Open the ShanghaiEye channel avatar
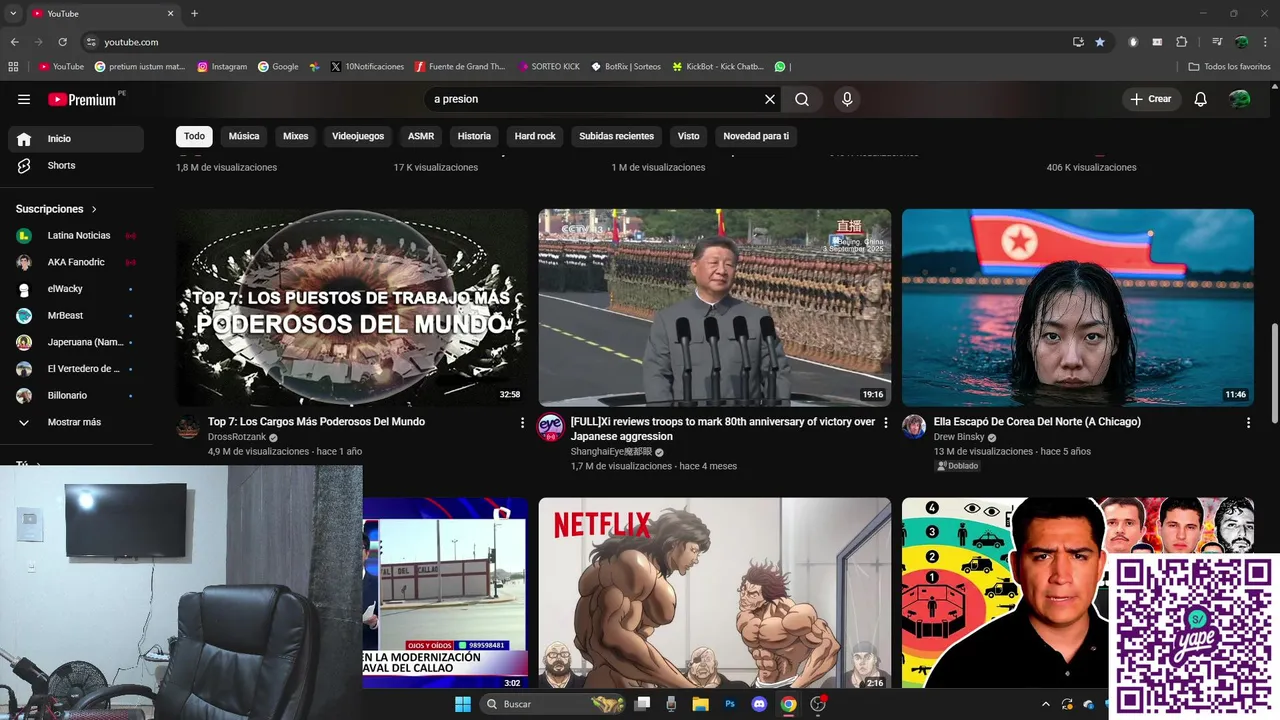Viewport: 1280px width, 720px height. click(551, 427)
